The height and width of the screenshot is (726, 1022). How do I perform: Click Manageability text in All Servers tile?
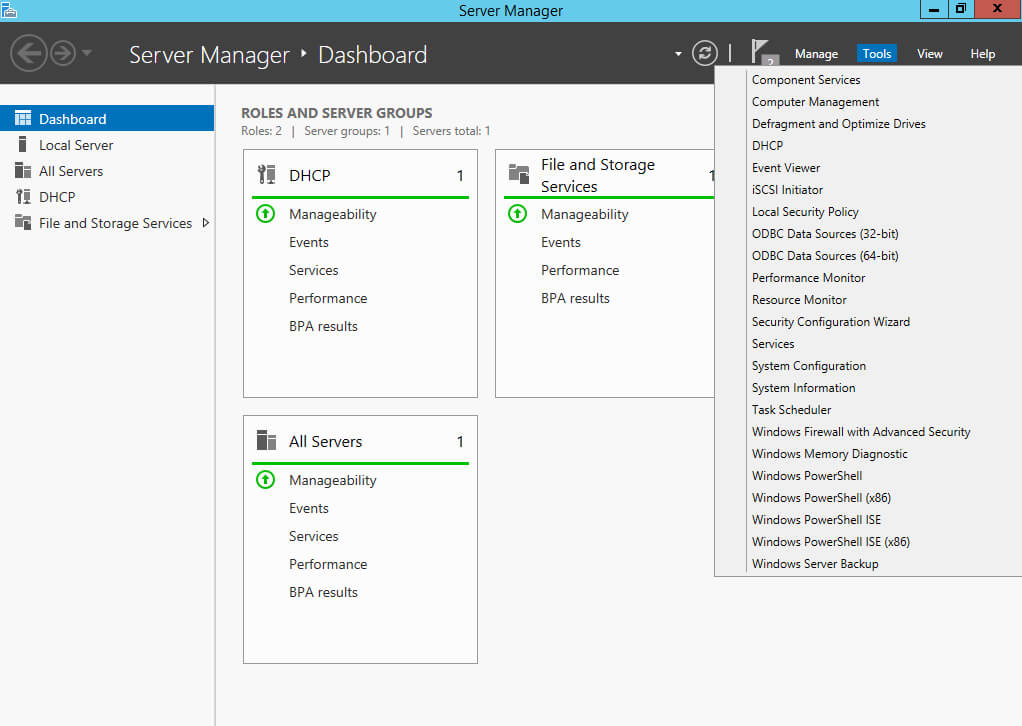(x=332, y=480)
